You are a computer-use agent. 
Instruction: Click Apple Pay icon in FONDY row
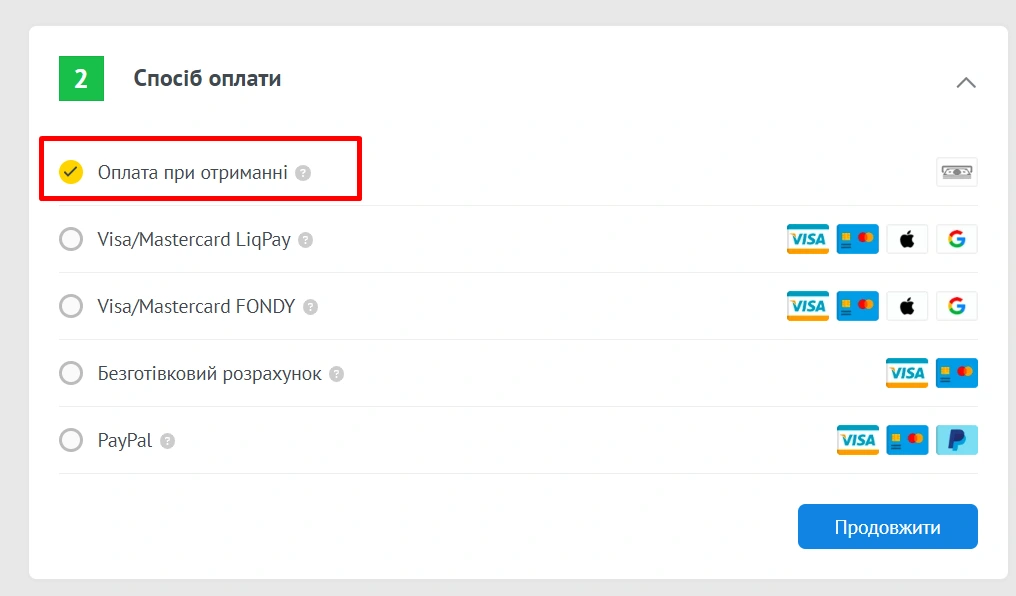click(907, 306)
